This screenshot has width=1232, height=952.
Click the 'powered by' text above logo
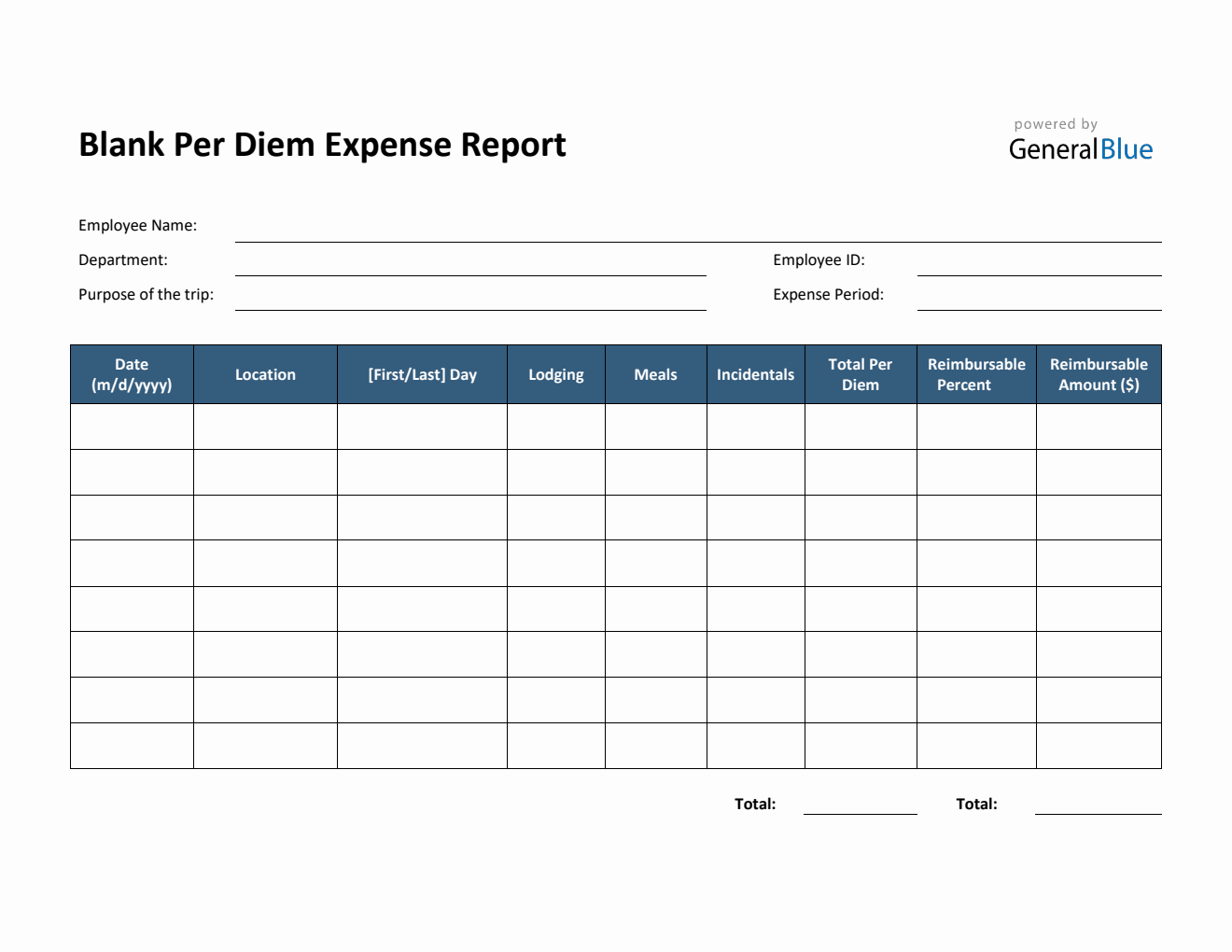click(1056, 123)
